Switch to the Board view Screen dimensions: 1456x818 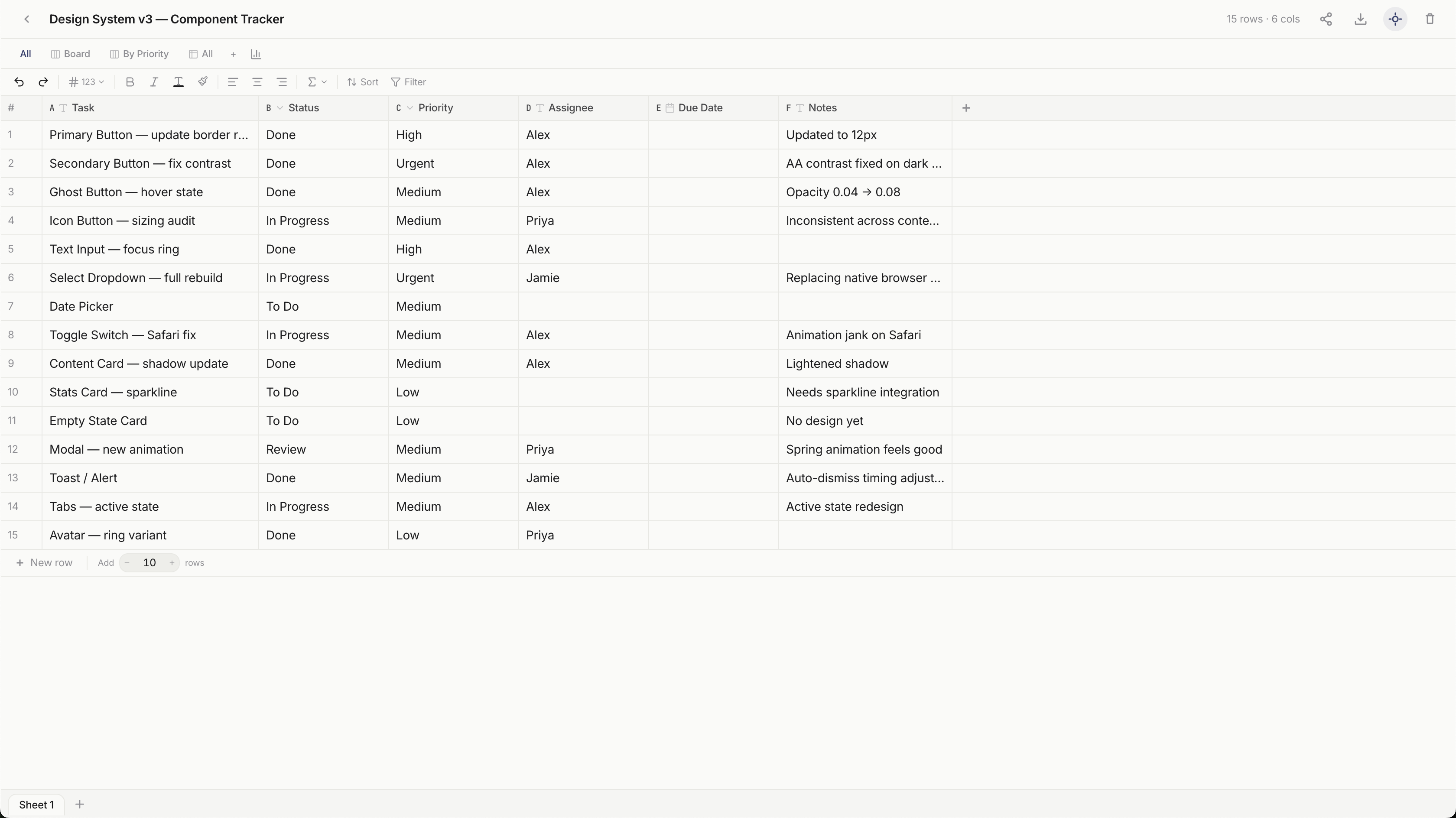click(x=70, y=54)
